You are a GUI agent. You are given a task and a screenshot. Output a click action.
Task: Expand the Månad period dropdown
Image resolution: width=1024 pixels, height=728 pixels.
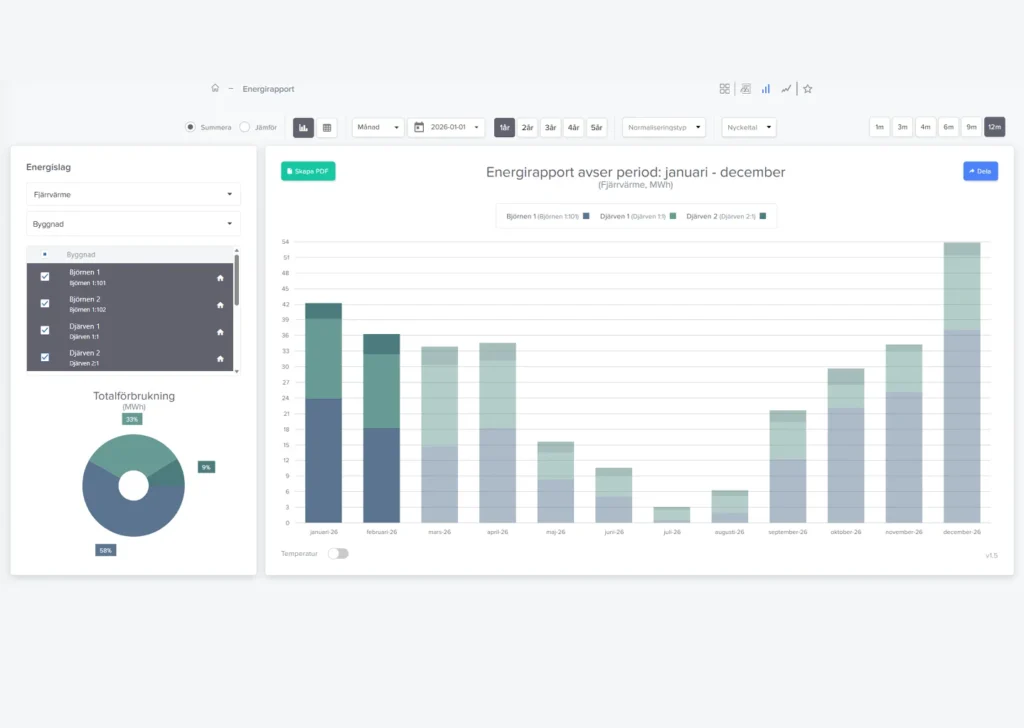click(x=378, y=128)
